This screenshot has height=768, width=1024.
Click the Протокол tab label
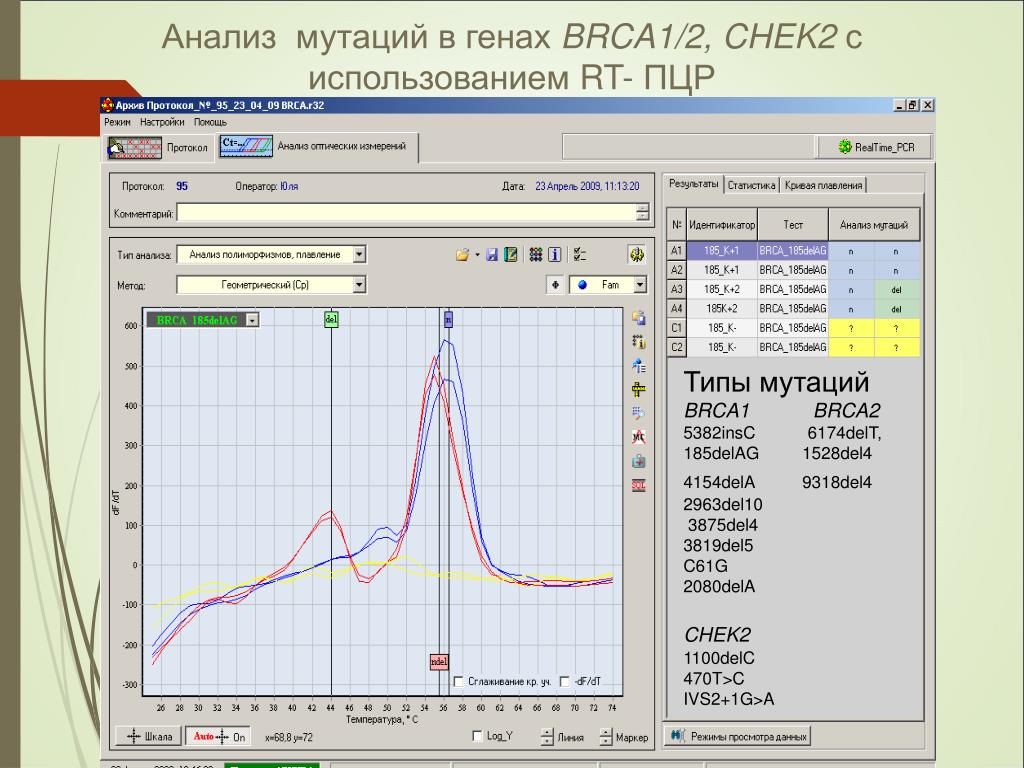click(x=187, y=148)
